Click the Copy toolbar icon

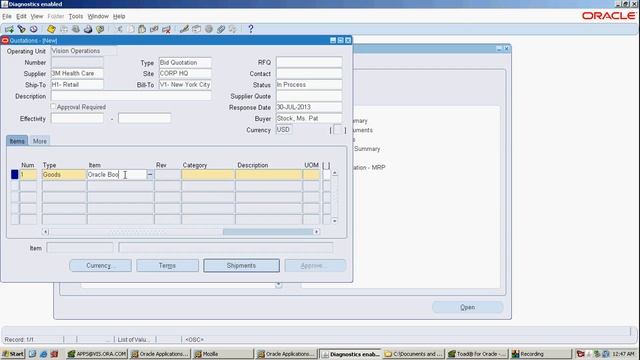pos(131,29)
